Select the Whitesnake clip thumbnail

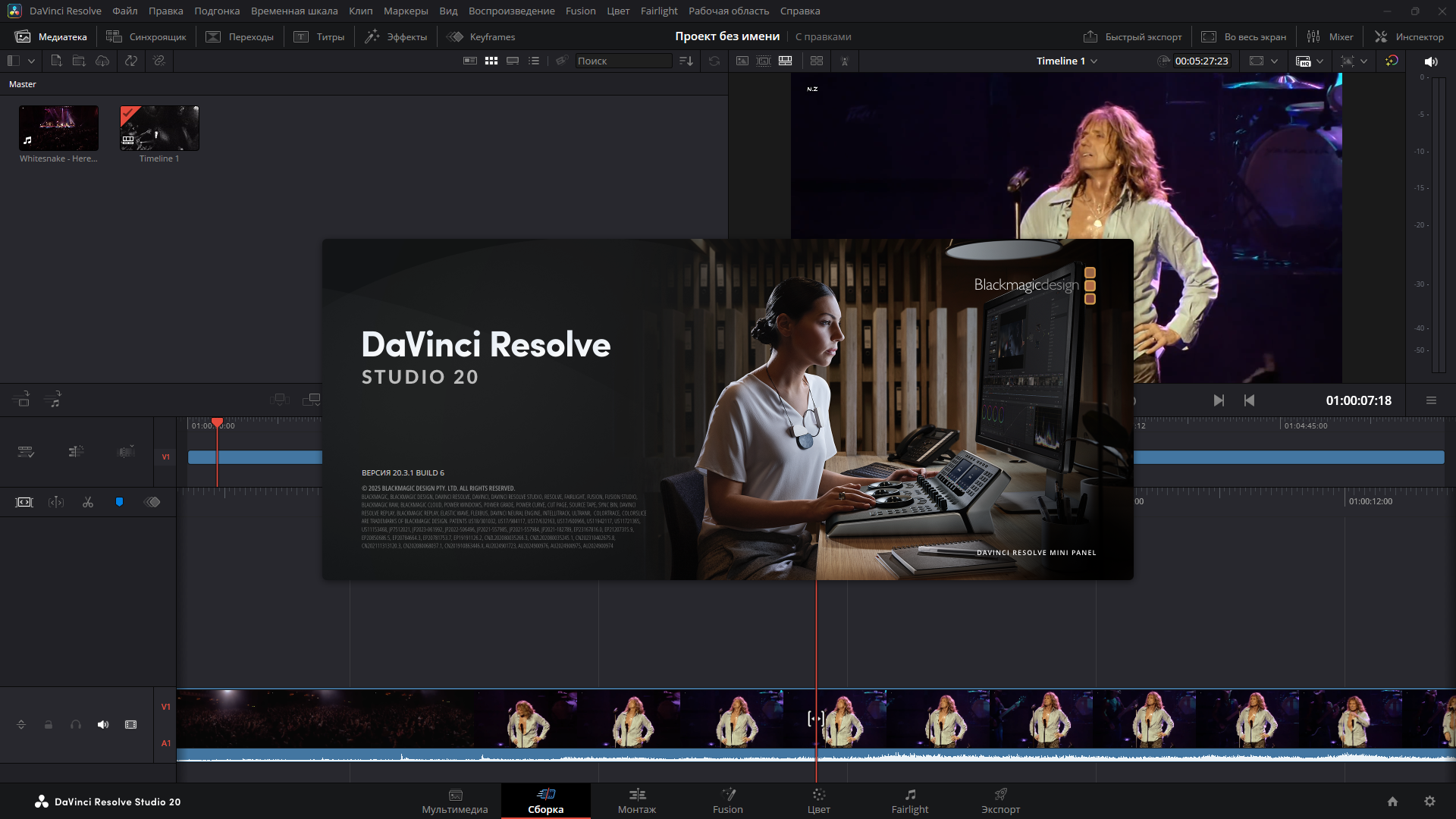(58, 128)
